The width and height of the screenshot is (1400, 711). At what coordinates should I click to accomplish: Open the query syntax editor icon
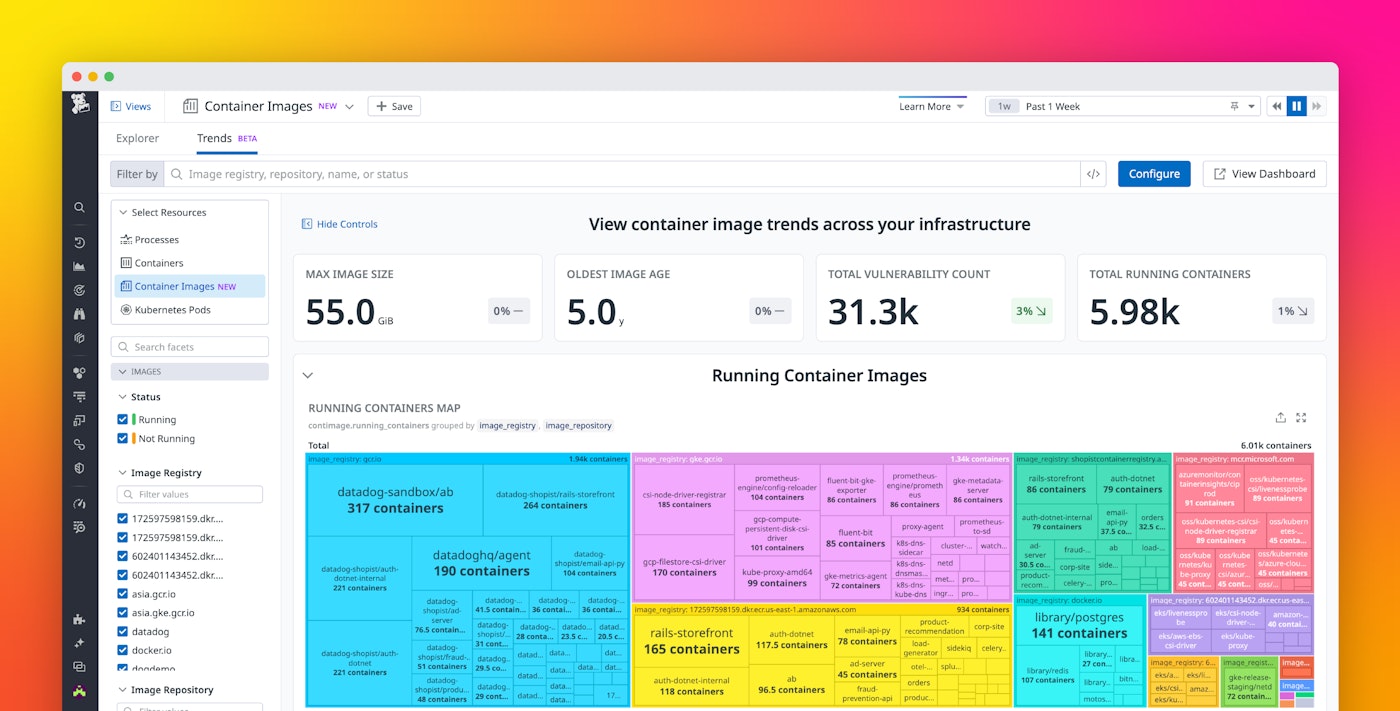click(x=1093, y=173)
